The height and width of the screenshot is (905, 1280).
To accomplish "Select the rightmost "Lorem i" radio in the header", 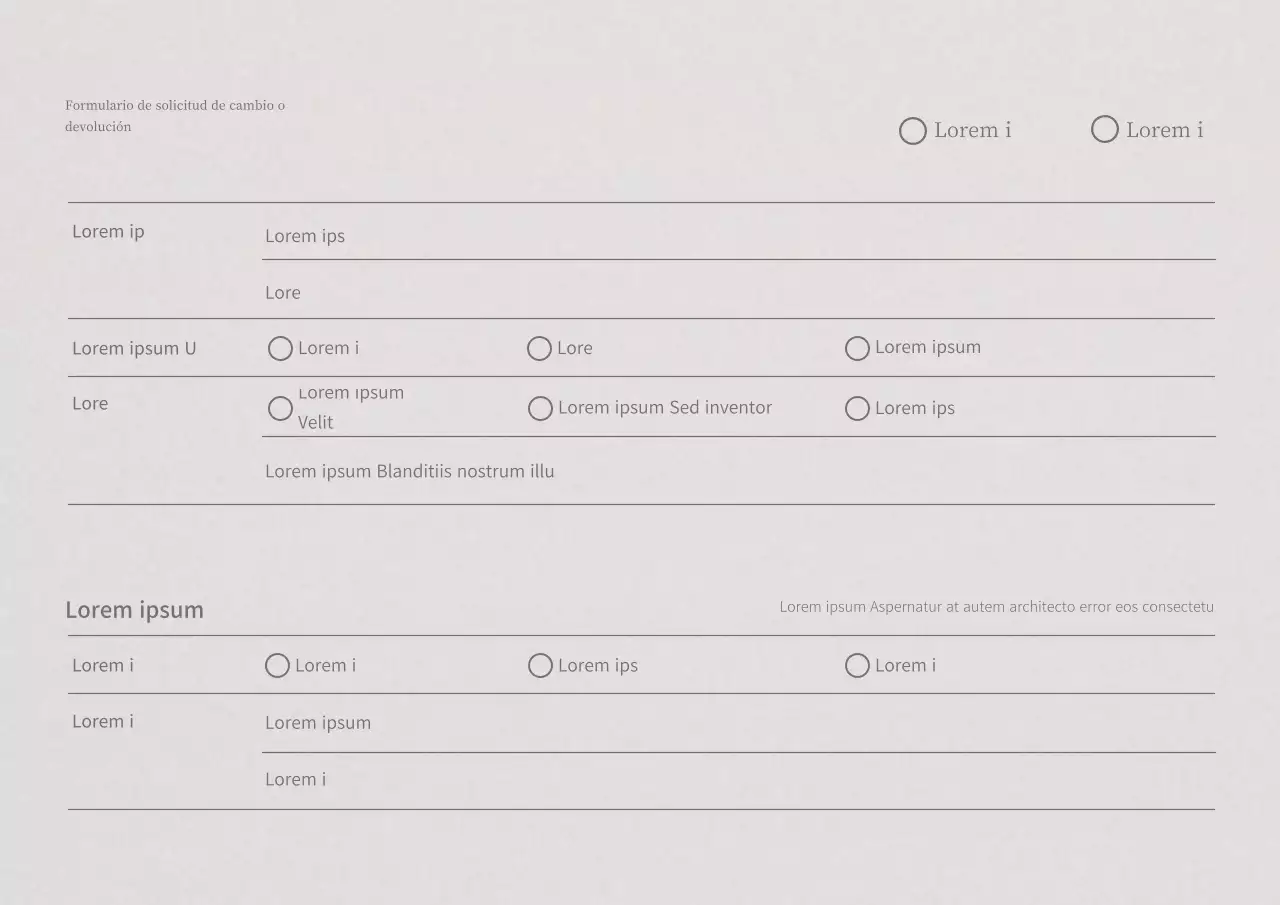I will pyautogui.click(x=1105, y=130).
